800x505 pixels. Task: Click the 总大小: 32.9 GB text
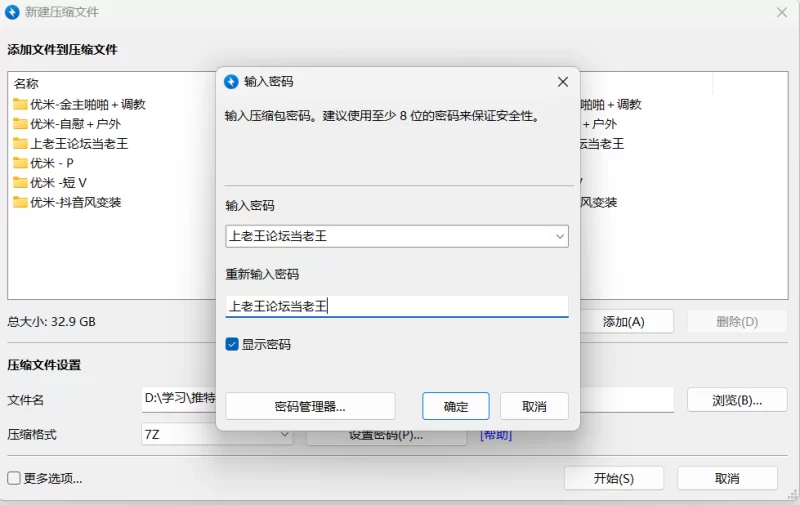click(x=52, y=321)
